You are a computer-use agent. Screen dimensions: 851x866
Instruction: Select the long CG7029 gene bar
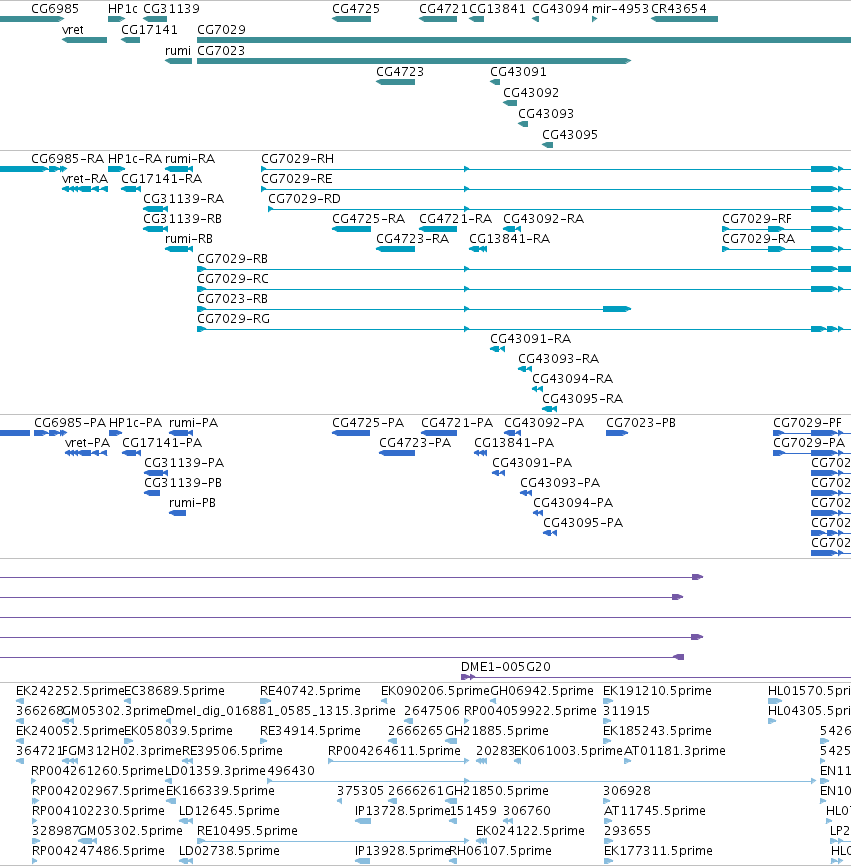[524, 40]
